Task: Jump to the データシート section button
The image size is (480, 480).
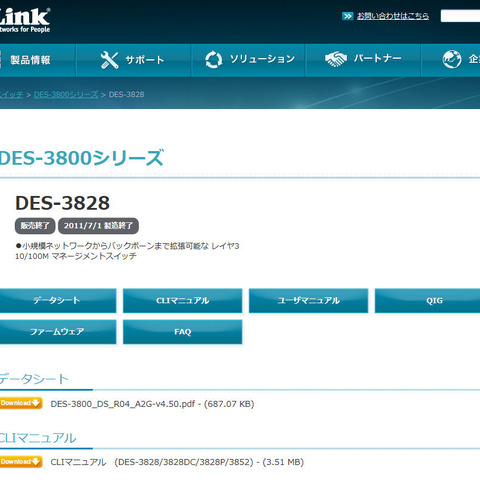Action: (58, 301)
